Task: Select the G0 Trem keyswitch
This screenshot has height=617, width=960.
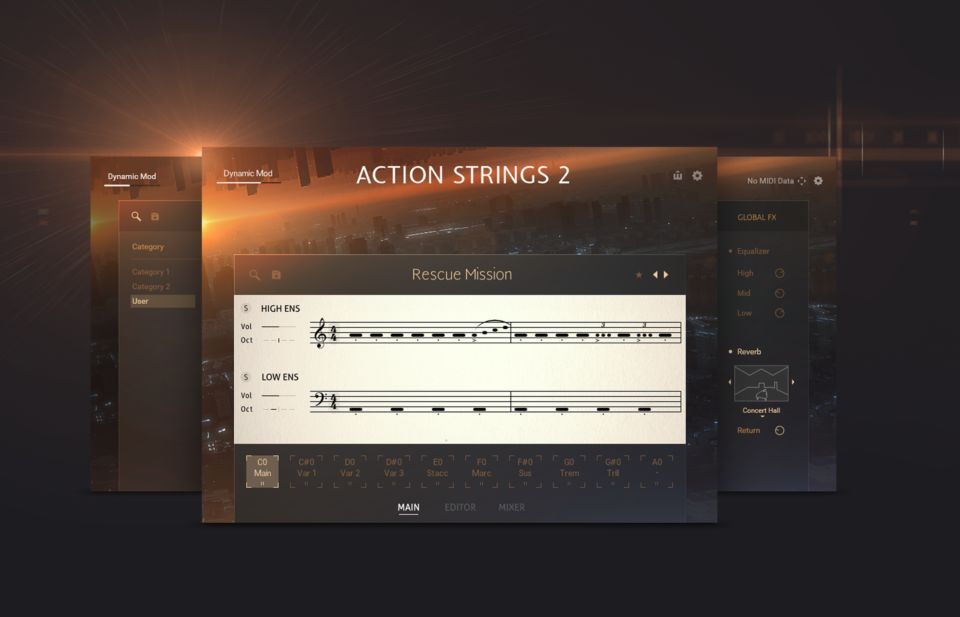Action: [569, 471]
